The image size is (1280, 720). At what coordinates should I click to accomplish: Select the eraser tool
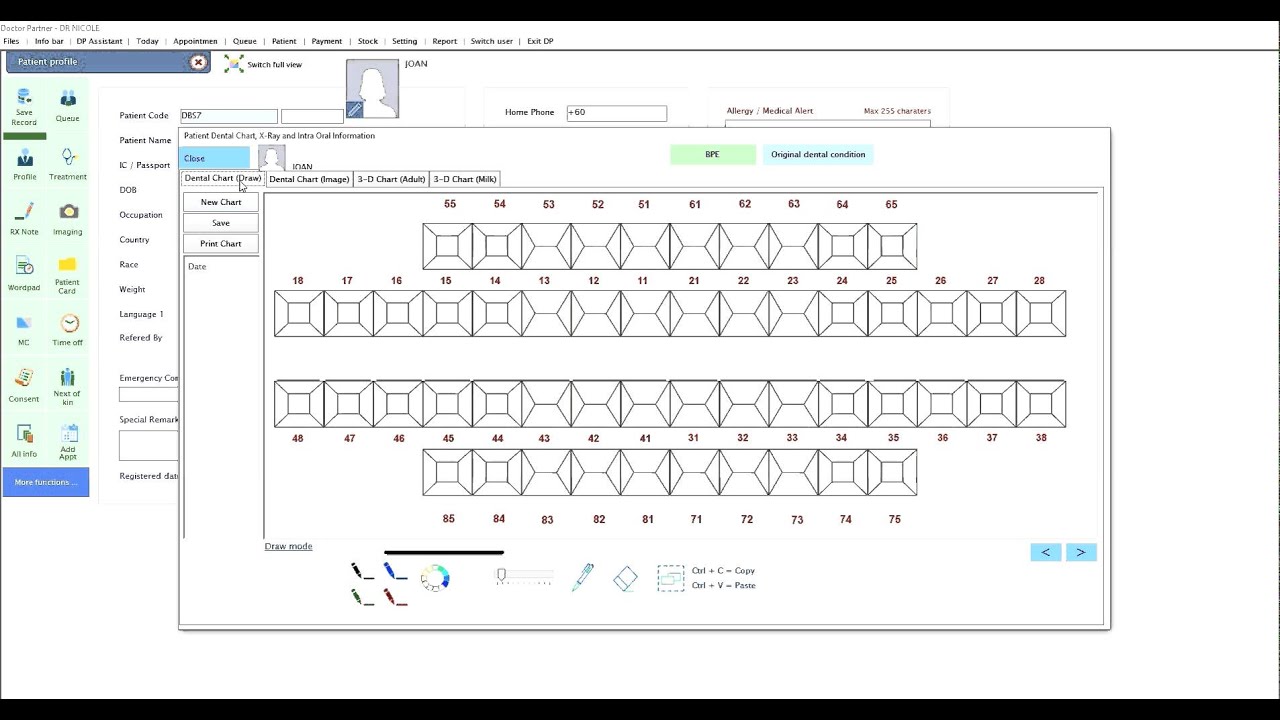[x=625, y=578]
